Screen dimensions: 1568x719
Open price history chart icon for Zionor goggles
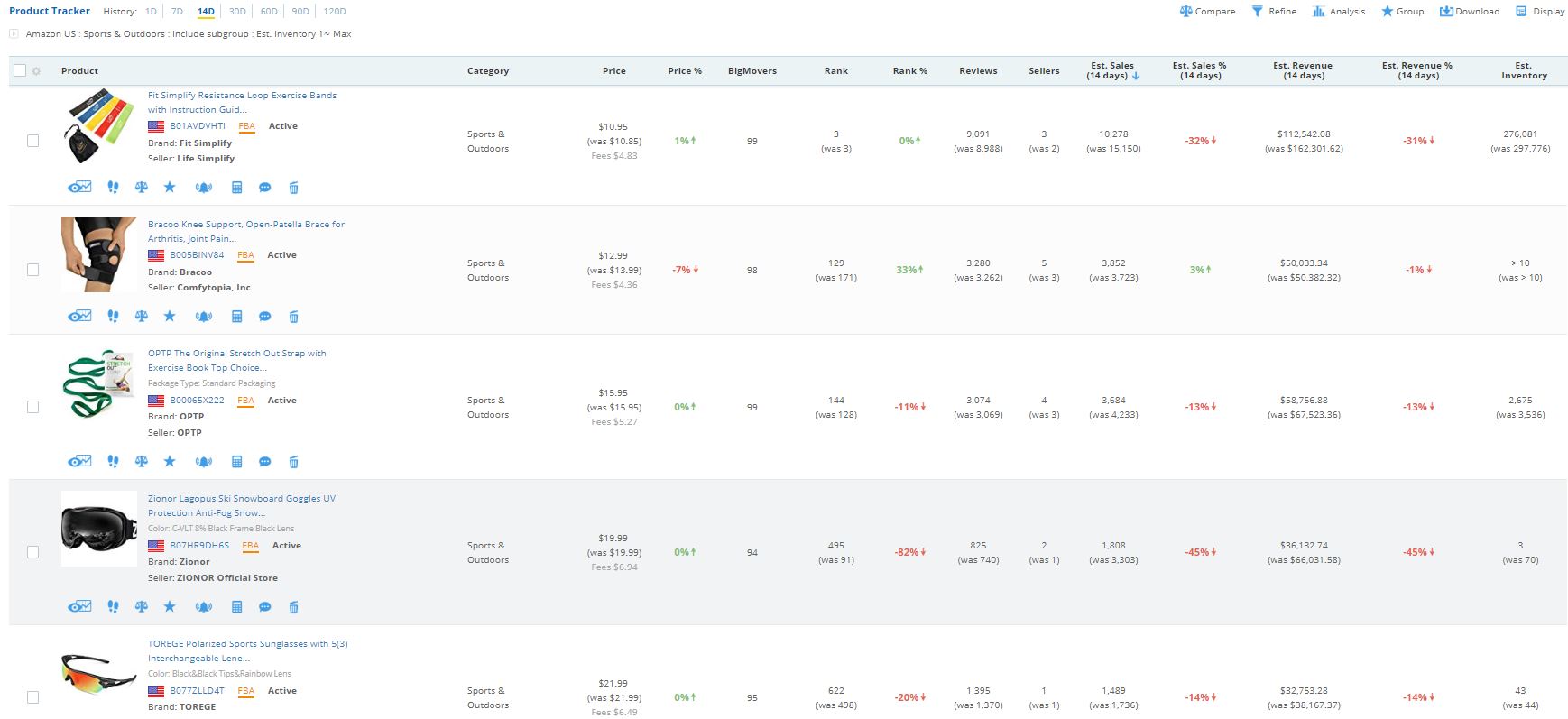(79, 607)
